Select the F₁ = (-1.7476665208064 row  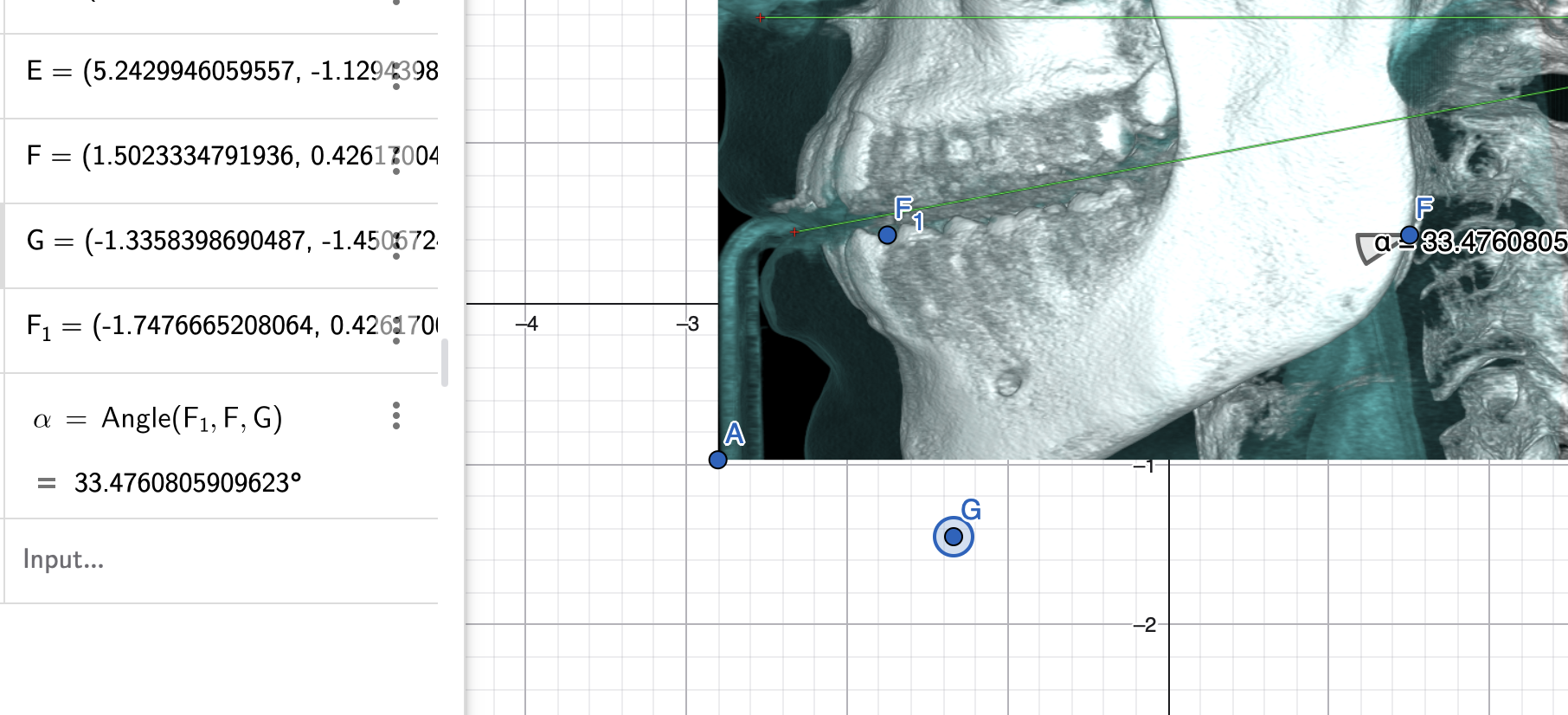click(x=221, y=331)
